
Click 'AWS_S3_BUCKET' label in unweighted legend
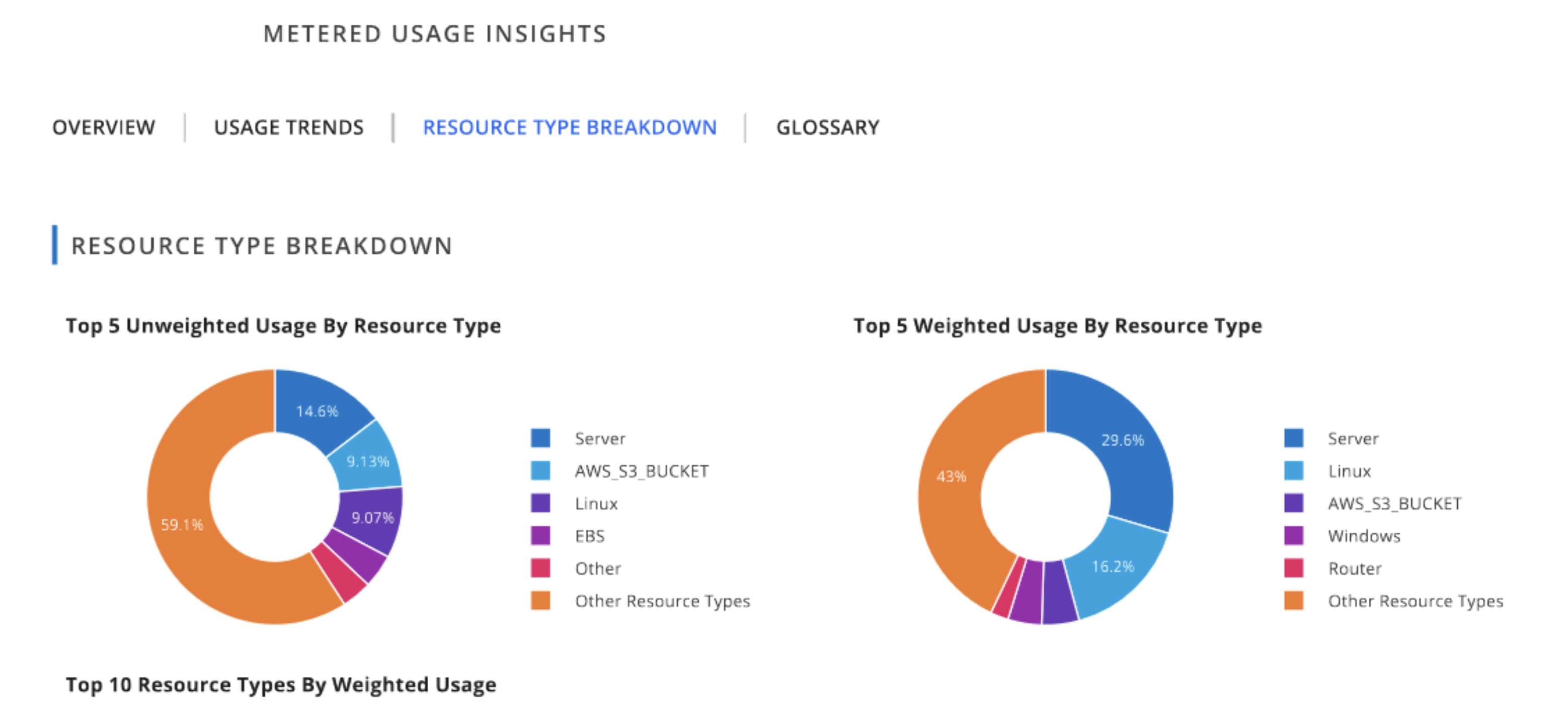pos(642,471)
